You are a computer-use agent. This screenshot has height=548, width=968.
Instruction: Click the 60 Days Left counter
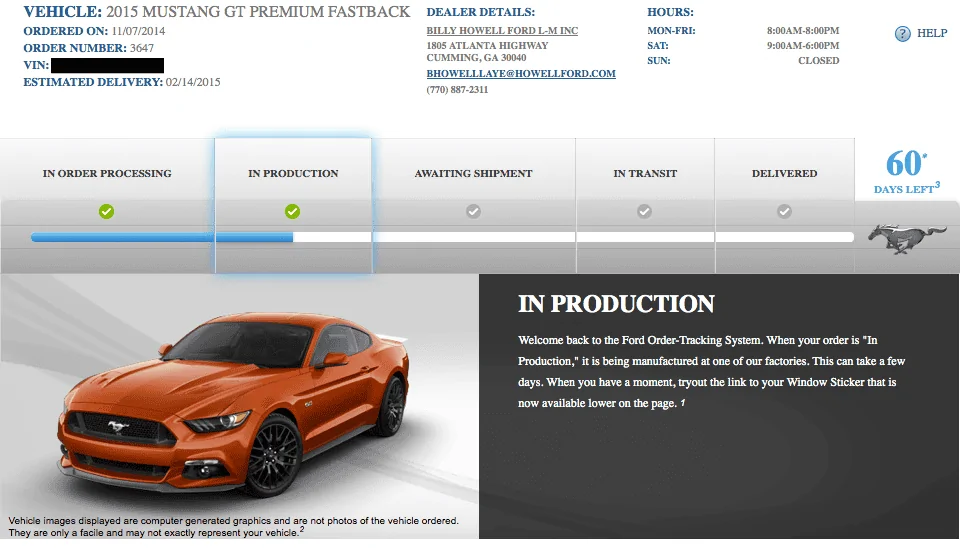coord(906,172)
